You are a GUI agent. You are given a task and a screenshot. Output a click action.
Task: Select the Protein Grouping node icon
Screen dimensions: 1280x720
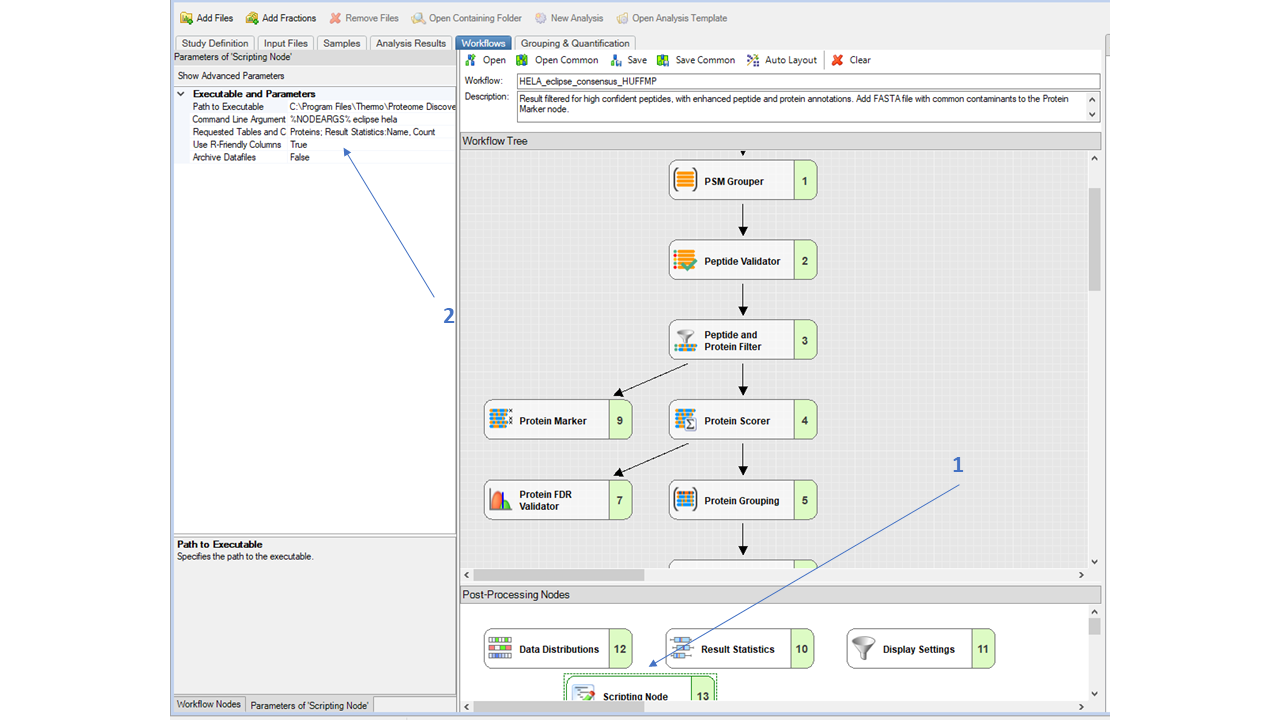pos(685,499)
